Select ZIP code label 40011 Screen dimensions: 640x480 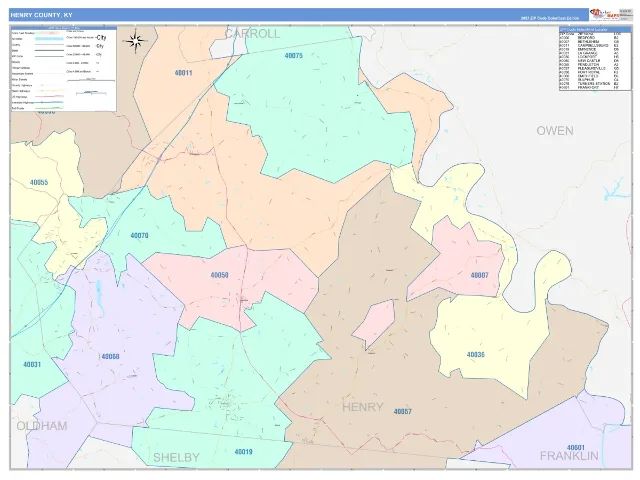tap(183, 73)
